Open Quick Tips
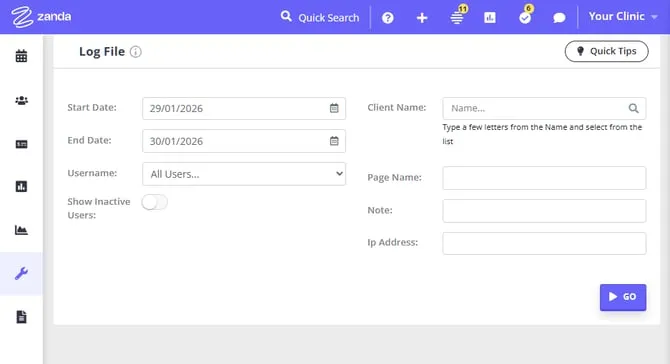The width and height of the screenshot is (670, 364). pos(606,51)
